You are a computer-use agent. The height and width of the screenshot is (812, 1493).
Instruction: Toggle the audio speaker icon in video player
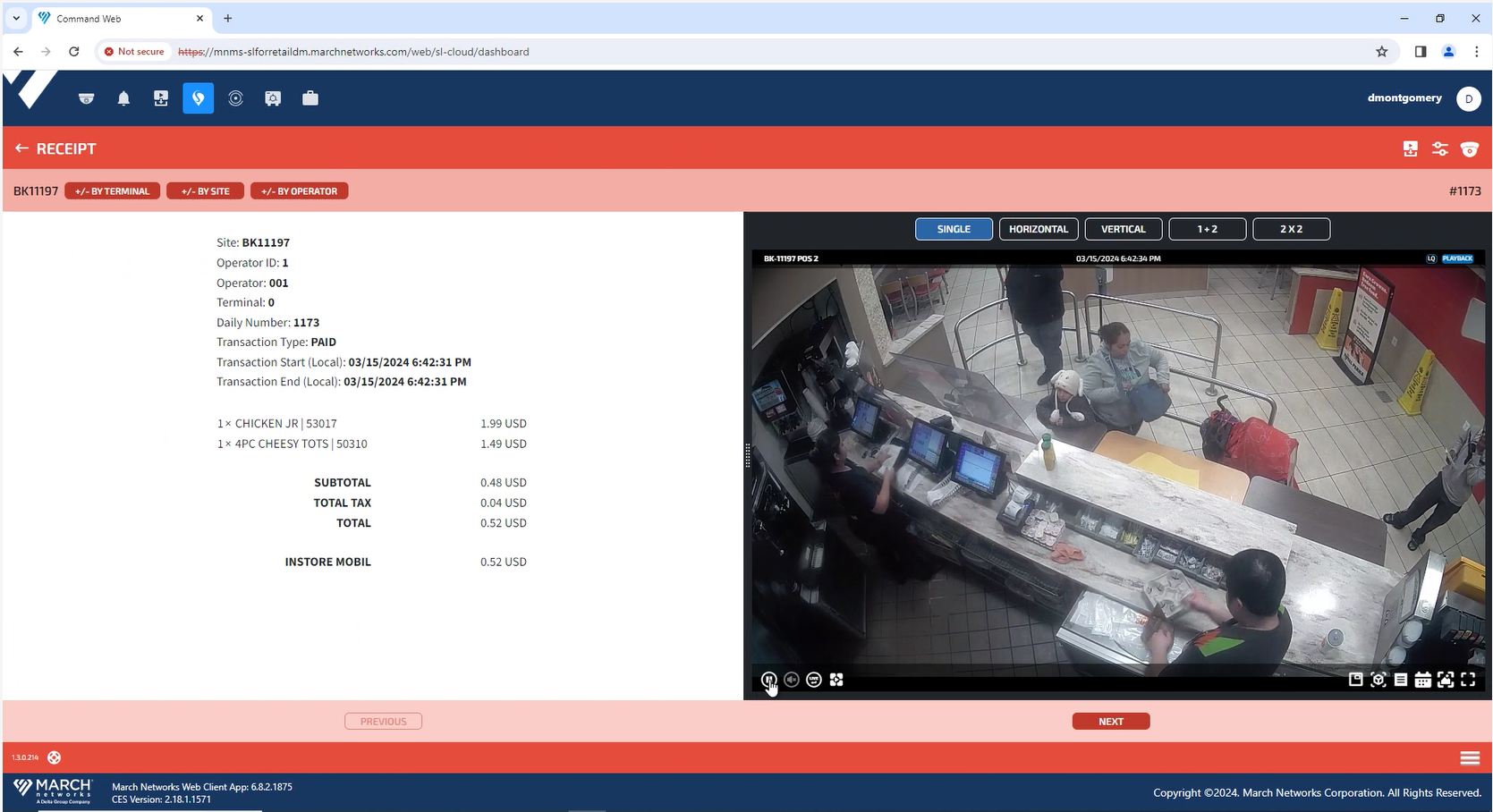point(792,680)
